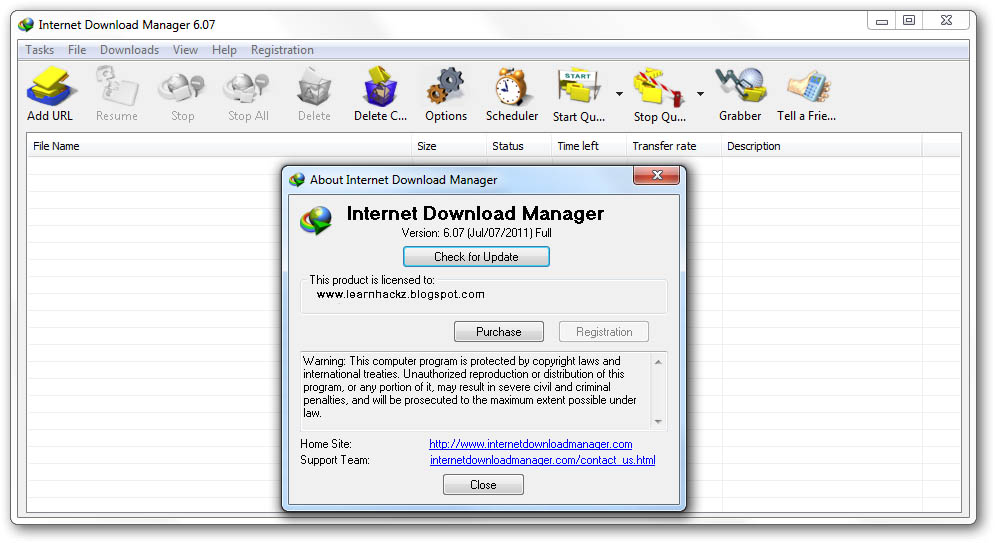Viewport: 995px width, 543px height.
Task: Click the large IDM logo in About dialog
Action: [x=315, y=220]
